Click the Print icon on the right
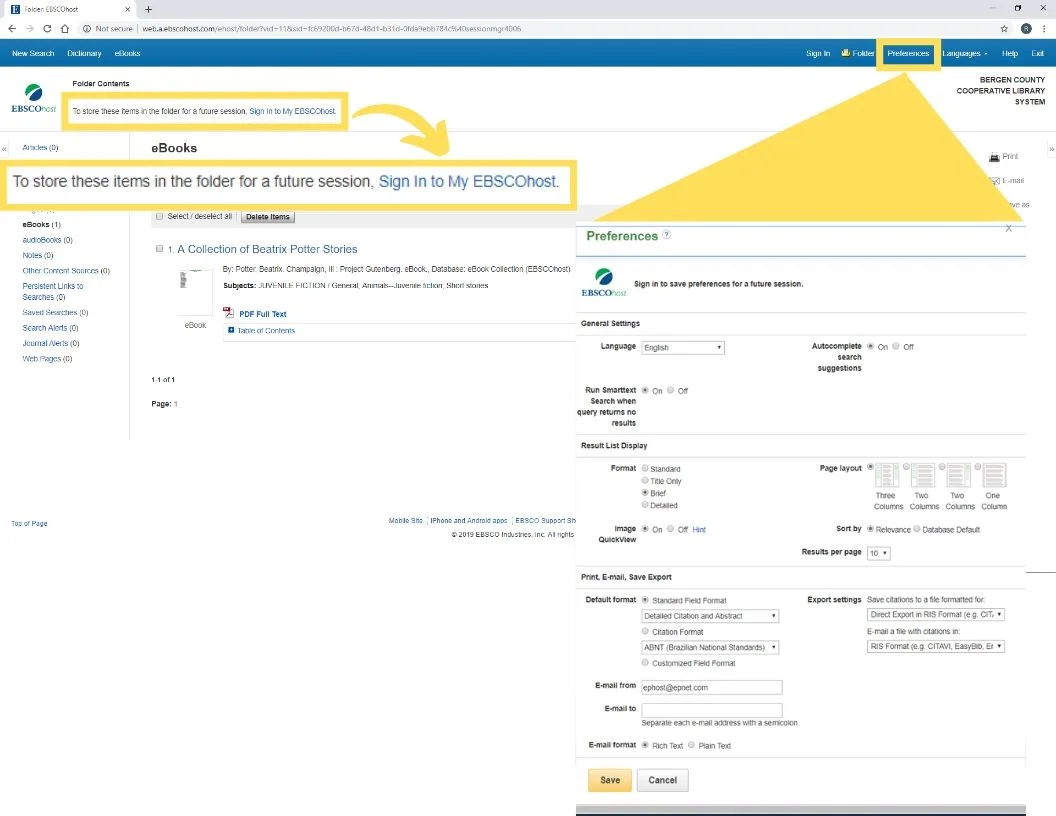The height and width of the screenshot is (816, 1056). [x=994, y=157]
